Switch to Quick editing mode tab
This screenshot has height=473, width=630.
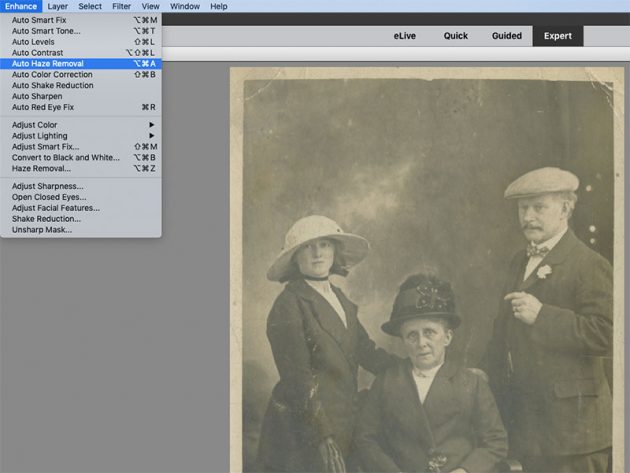click(x=456, y=36)
